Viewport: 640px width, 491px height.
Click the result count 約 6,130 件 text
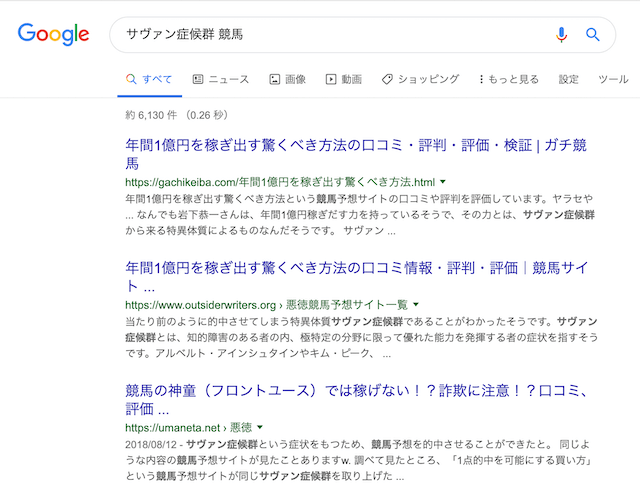[x=176, y=115]
